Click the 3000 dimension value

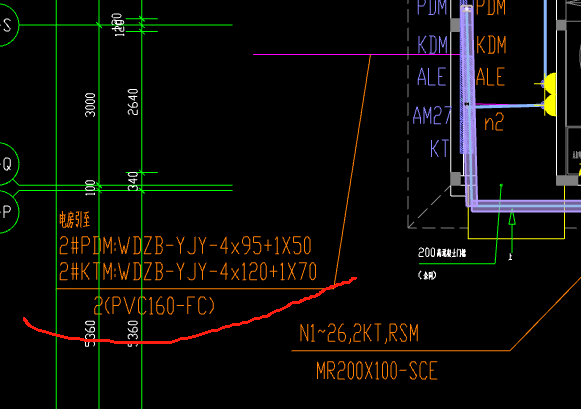[90, 105]
